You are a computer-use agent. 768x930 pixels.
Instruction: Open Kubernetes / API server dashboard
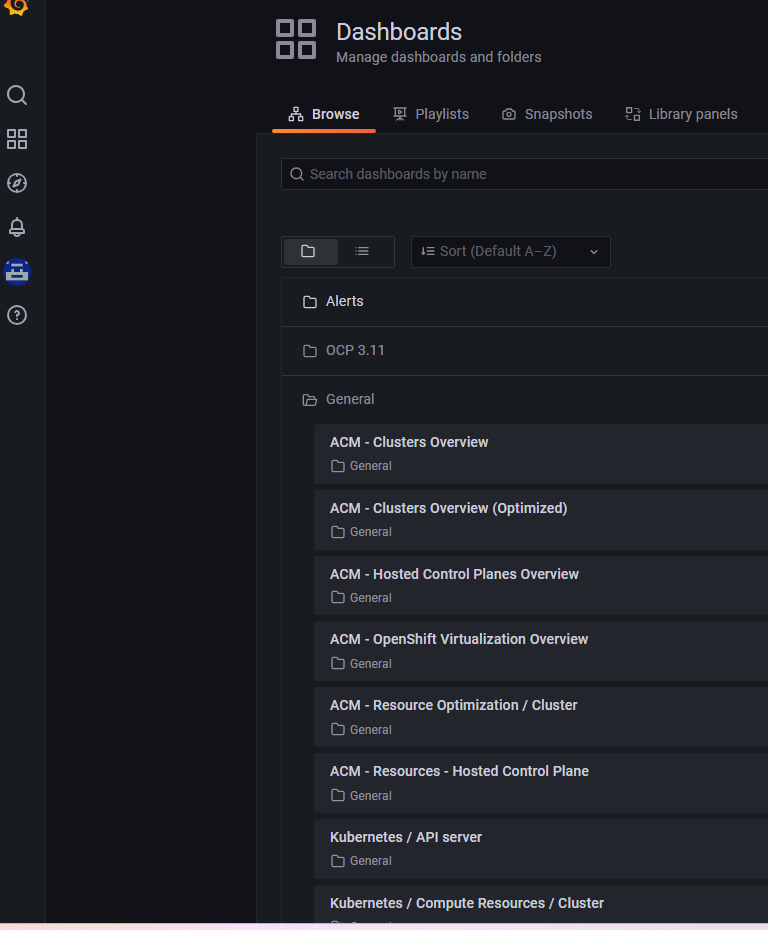(x=541, y=849)
